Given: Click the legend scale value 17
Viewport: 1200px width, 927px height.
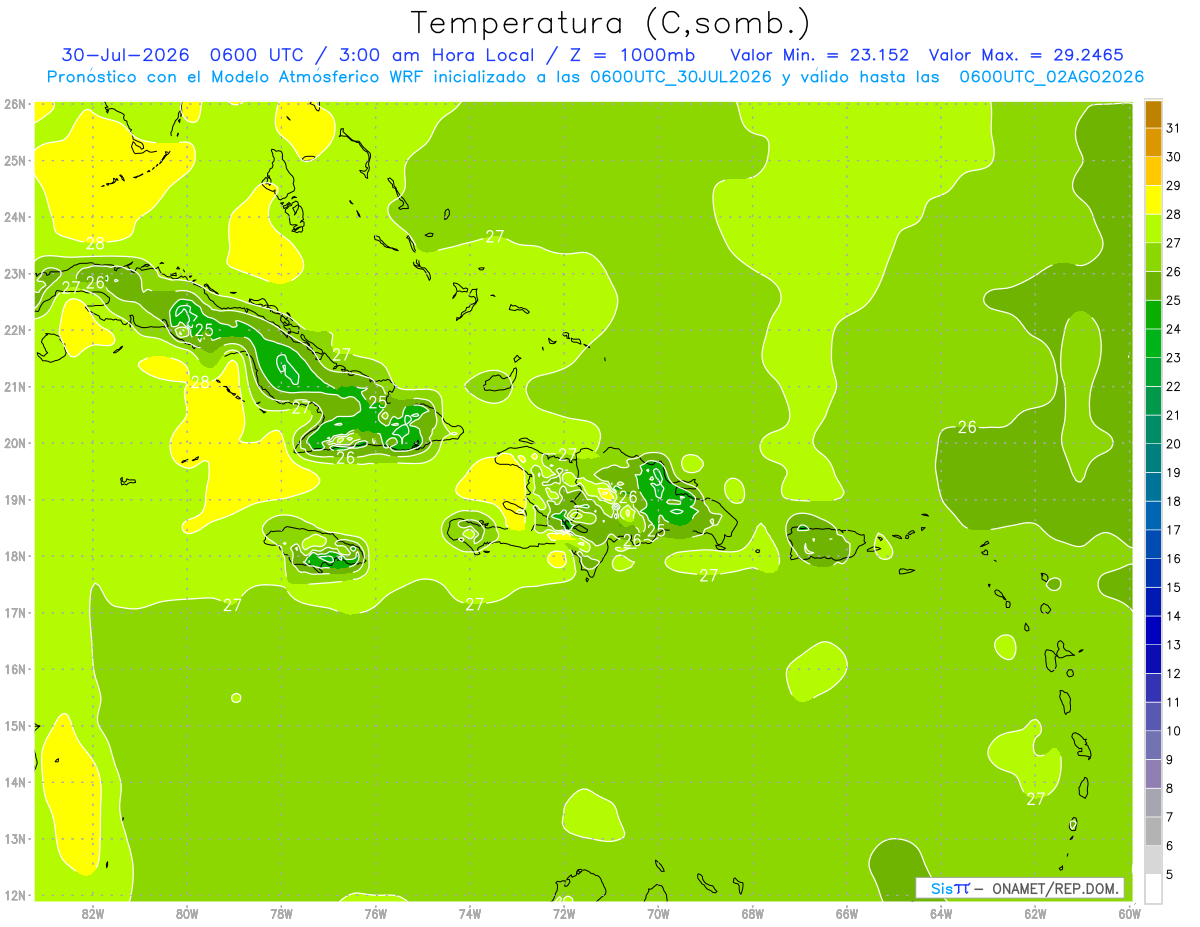Looking at the screenshot, I should click(x=1173, y=530).
